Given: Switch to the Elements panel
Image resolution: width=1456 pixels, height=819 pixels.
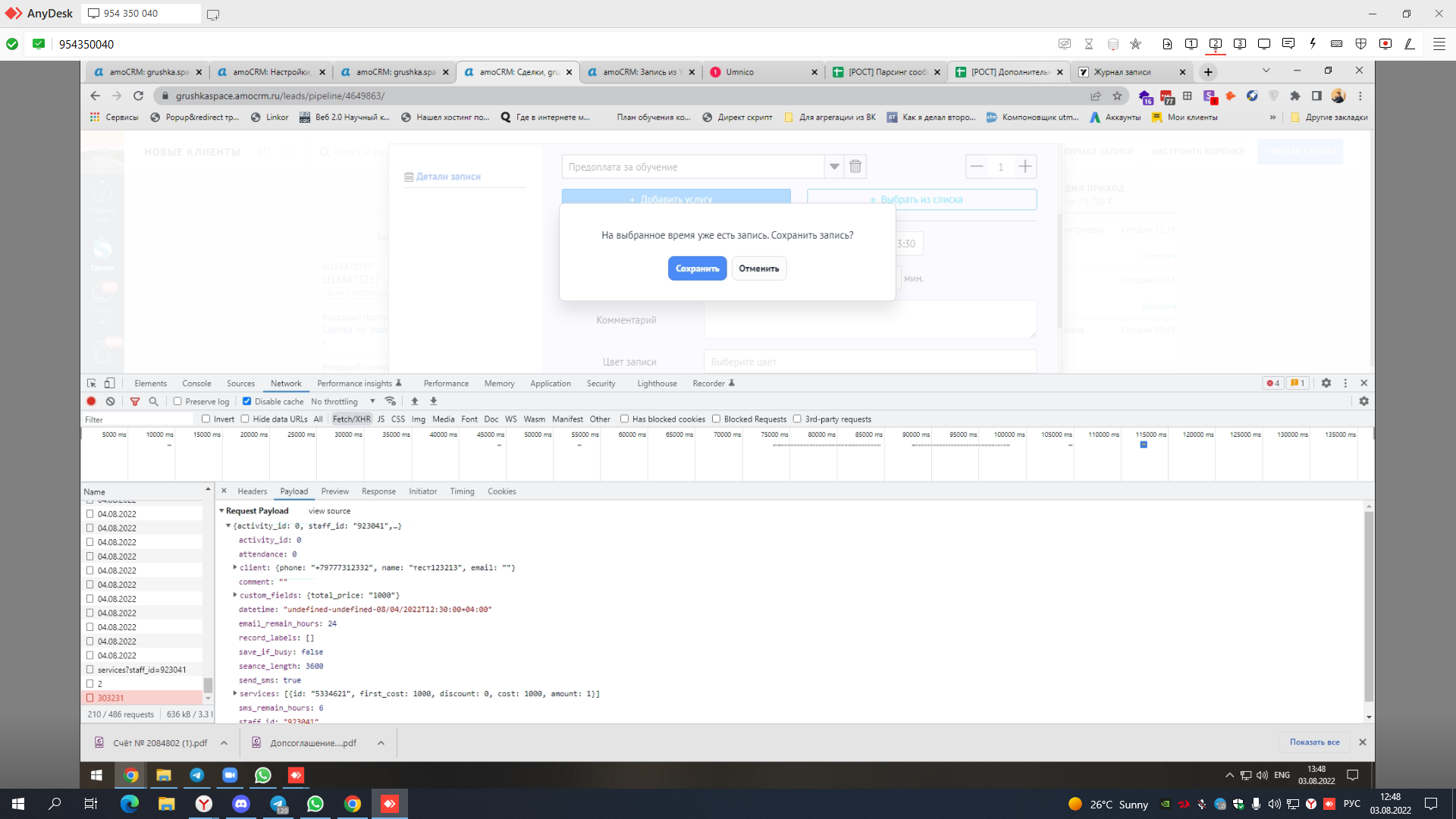Looking at the screenshot, I should (x=150, y=383).
